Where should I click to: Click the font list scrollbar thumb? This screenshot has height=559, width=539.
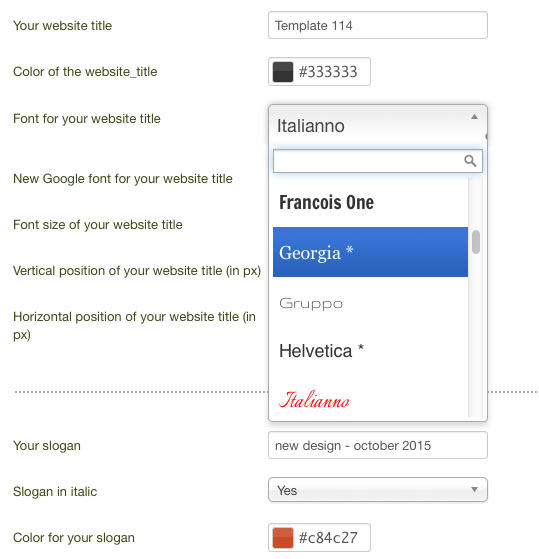(x=476, y=242)
